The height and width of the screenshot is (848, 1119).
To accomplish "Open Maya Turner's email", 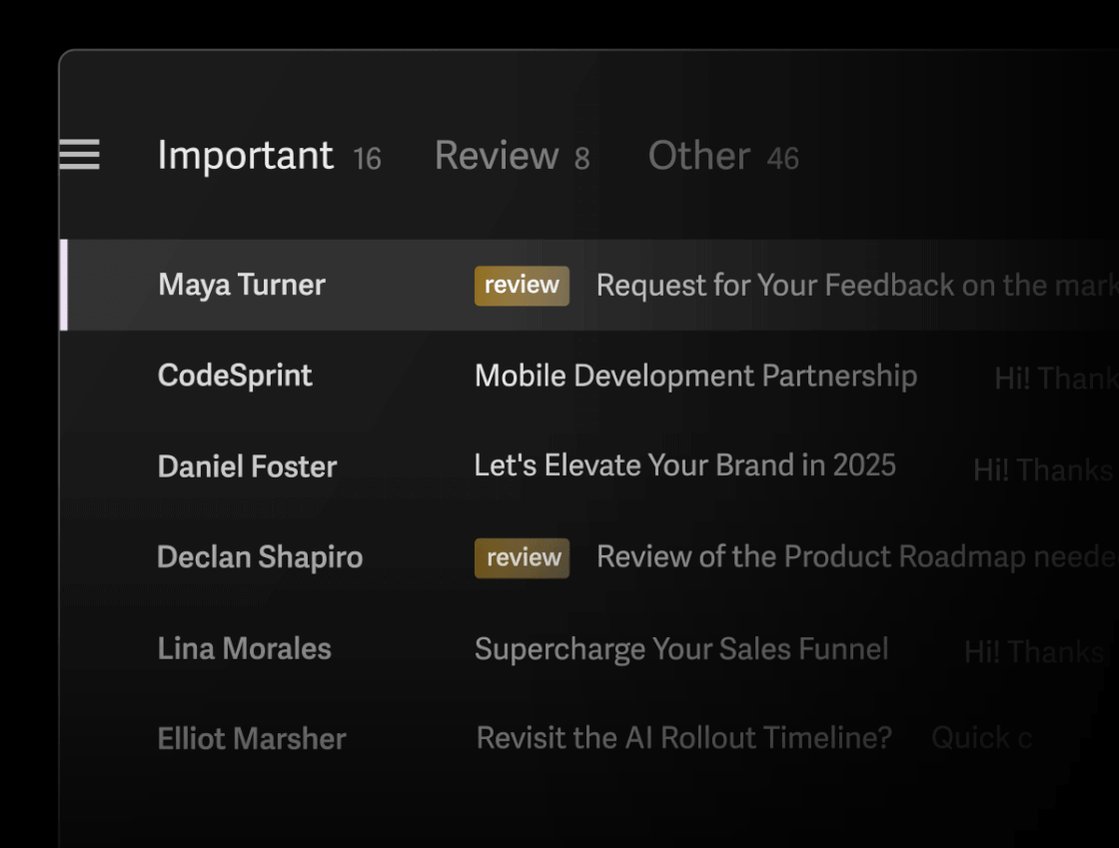I will tap(589, 285).
